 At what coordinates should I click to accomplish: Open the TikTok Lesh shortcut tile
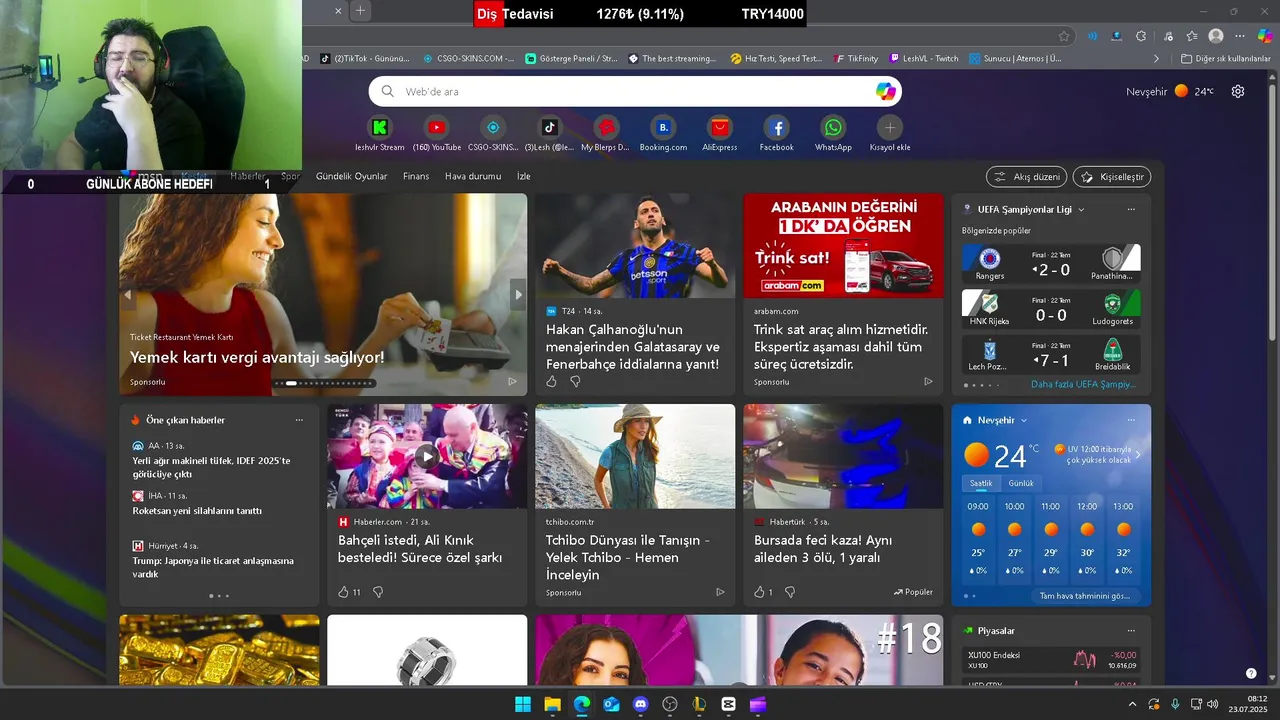(x=549, y=134)
